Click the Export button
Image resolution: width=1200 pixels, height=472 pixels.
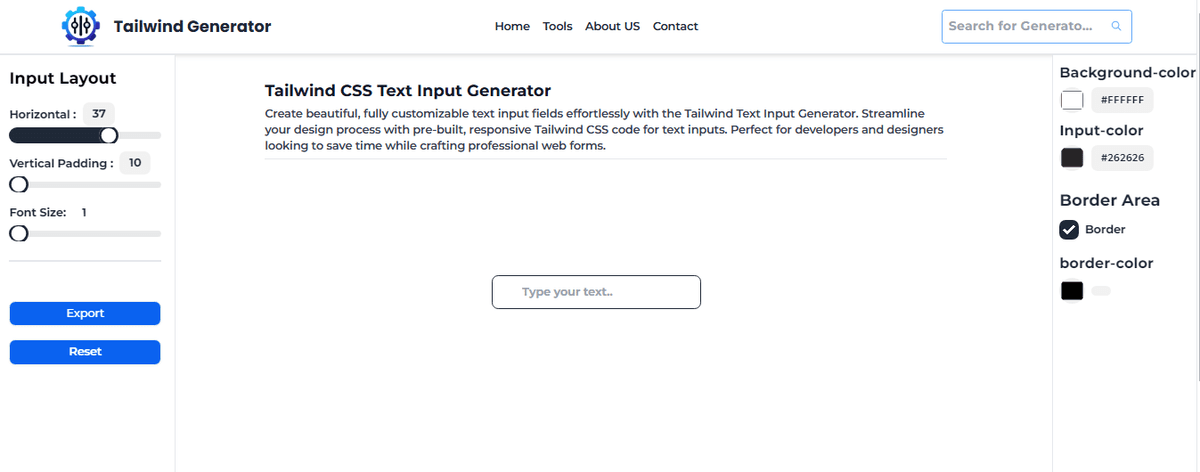coord(85,313)
